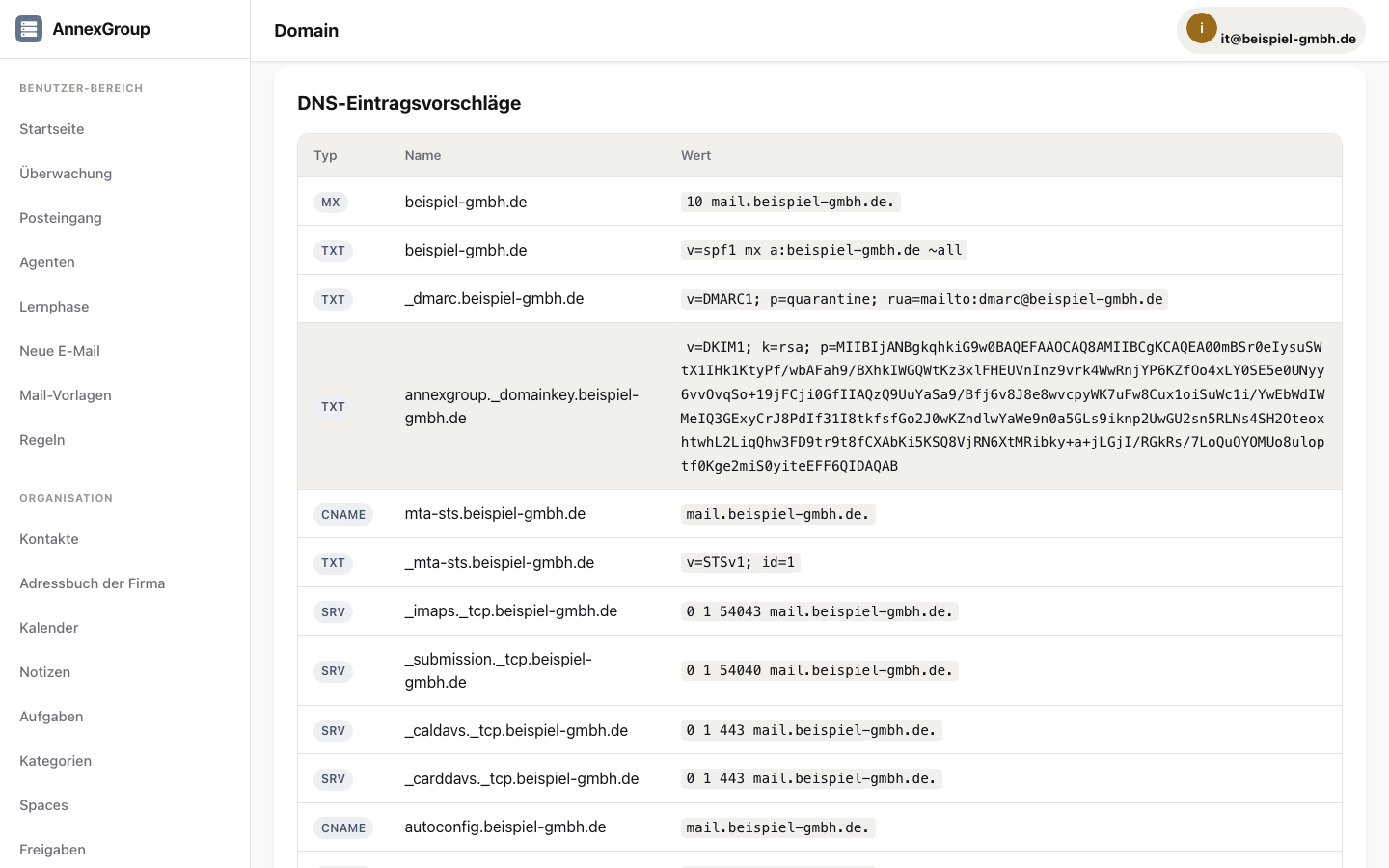Image resolution: width=1389 pixels, height=868 pixels.
Task: Select the DMARC record value
Action: point(924,299)
